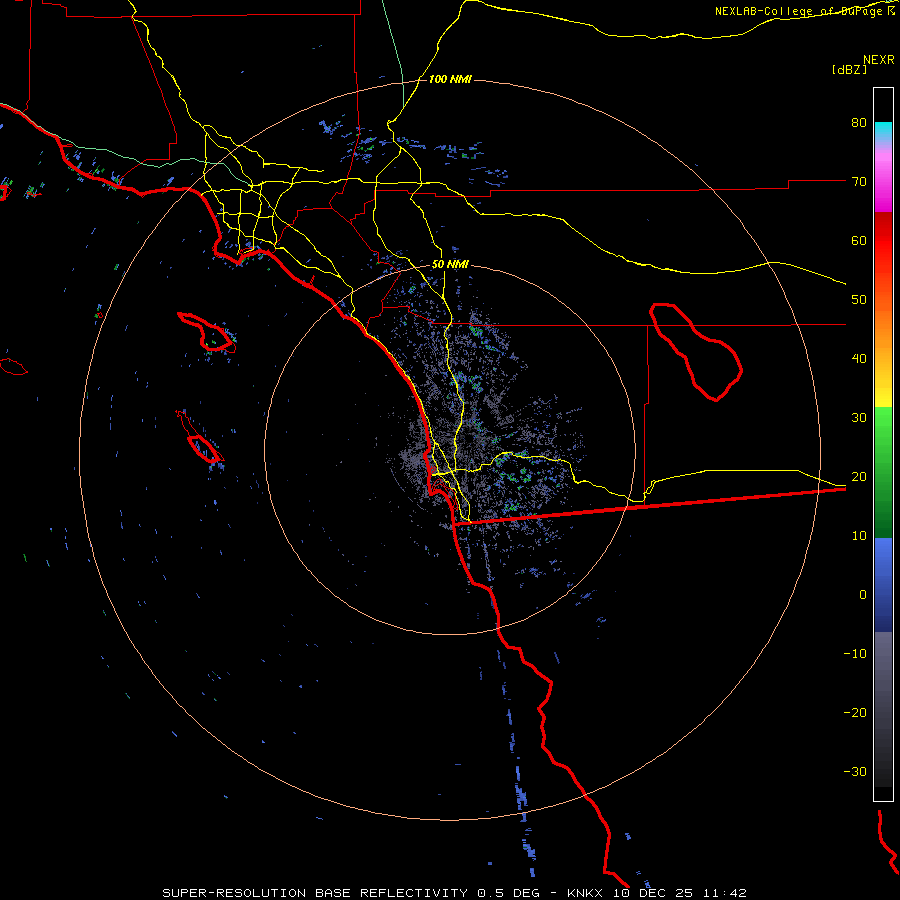Click the NEXR label above the color scale
Screen dimensions: 900x900
point(879,60)
